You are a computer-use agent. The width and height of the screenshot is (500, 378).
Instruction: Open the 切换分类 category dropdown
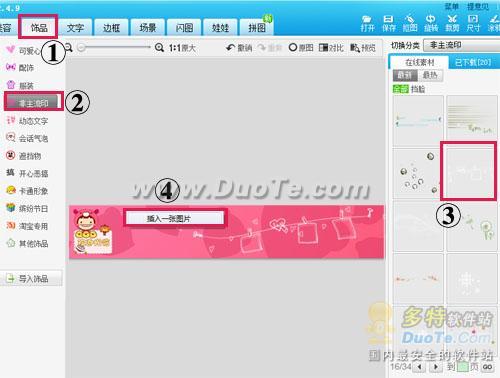point(461,45)
